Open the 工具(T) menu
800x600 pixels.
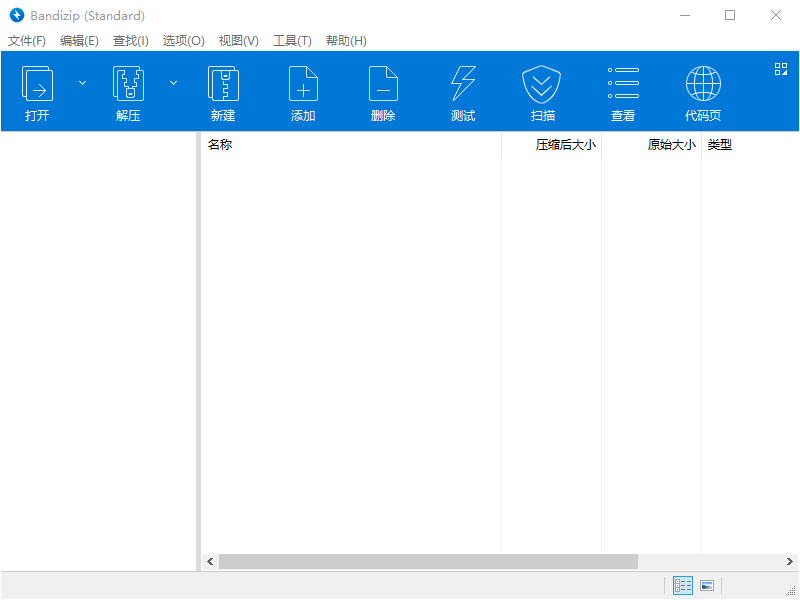point(292,41)
